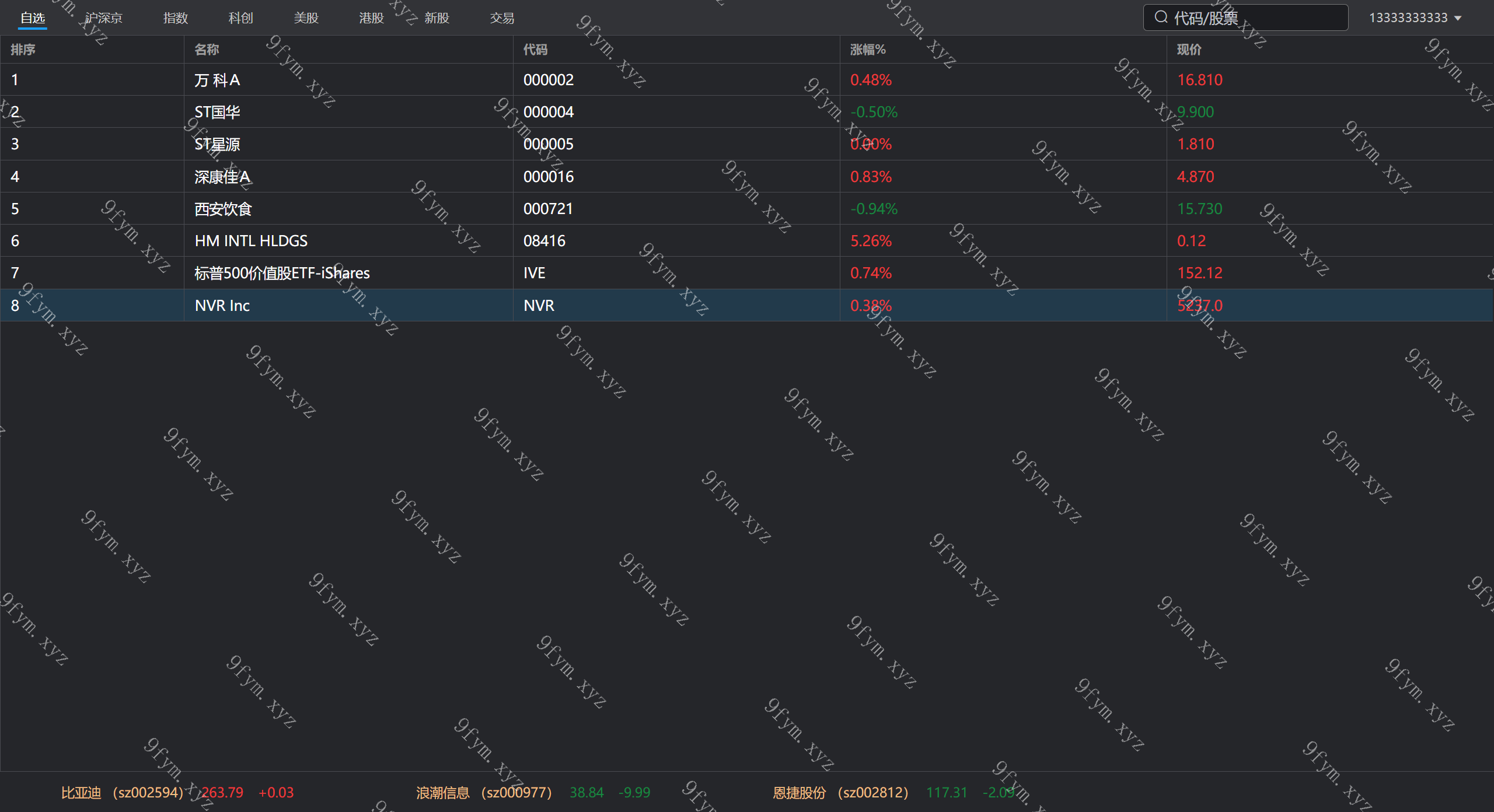This screenshot has height=812, width=1494.
Task: Click stock code 08416
Action: 544,241
